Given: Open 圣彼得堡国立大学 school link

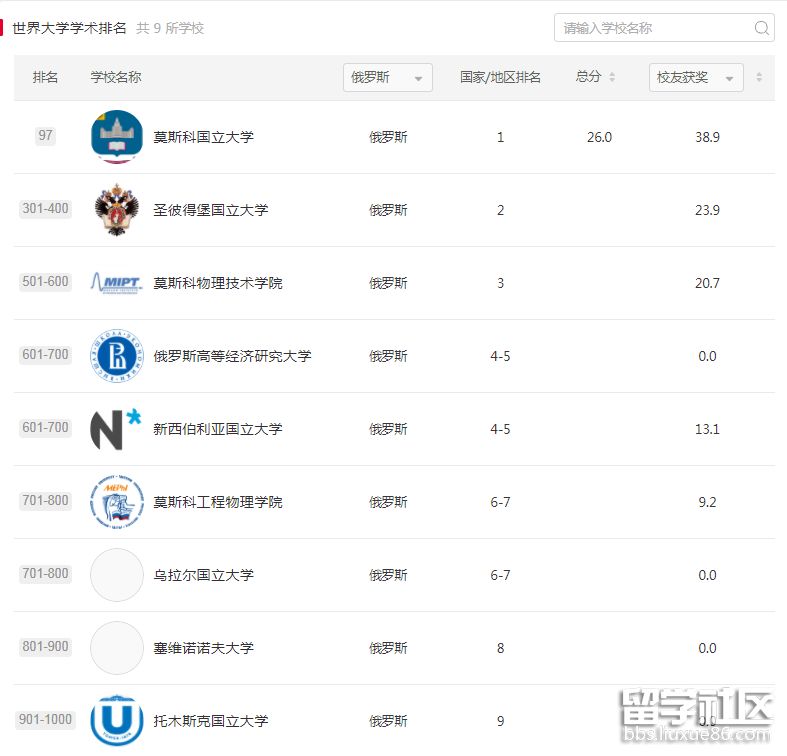Looking at the screenshot, I should 211,210.
